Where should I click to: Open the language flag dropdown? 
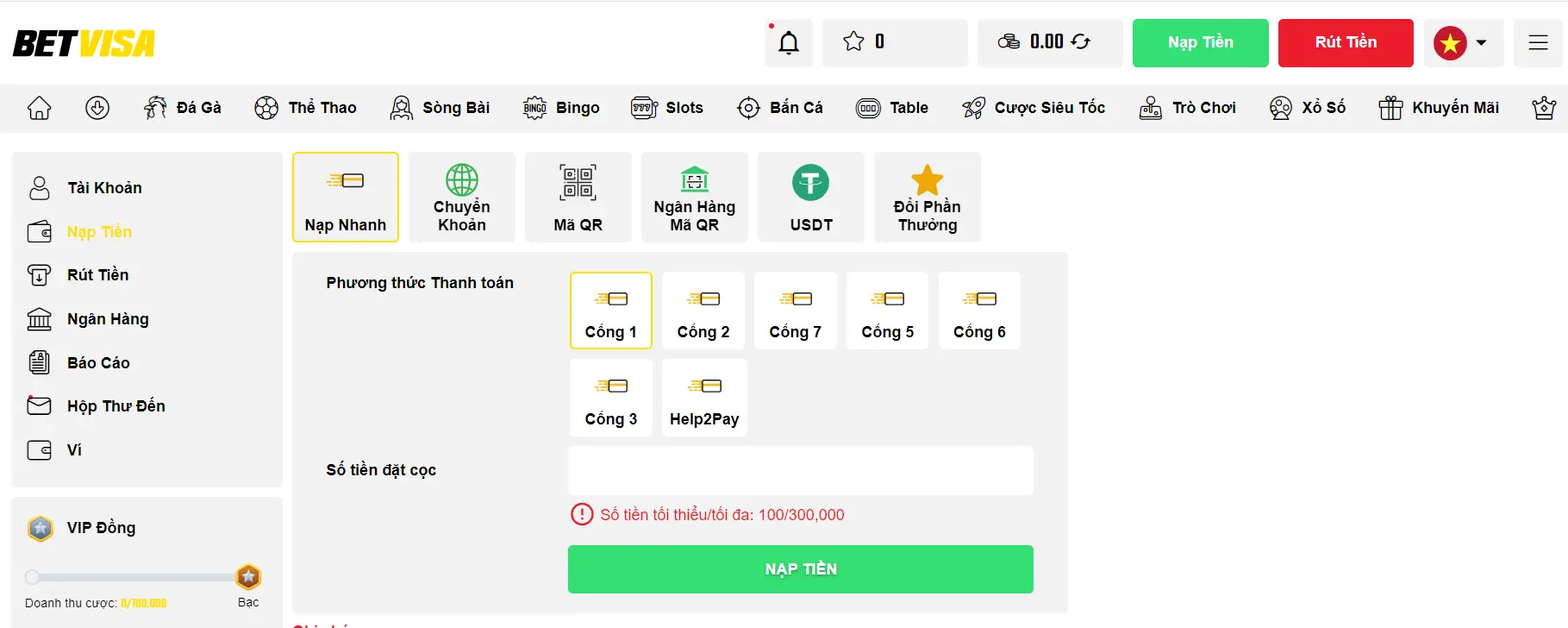pos(1463,41)
